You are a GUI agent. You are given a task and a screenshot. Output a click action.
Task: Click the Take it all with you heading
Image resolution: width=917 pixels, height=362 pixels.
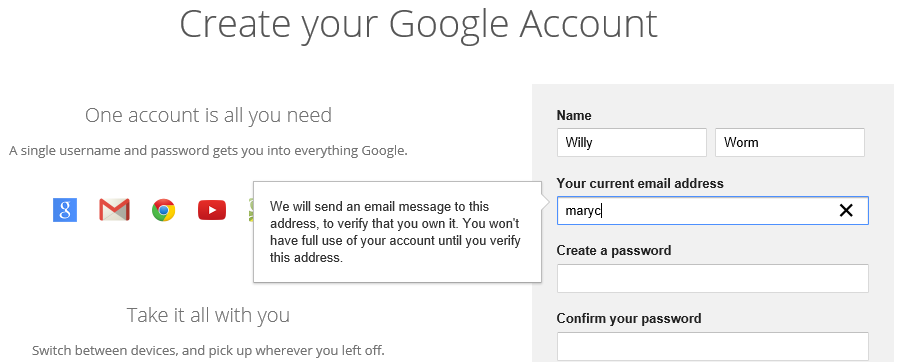pyautogui.click(x=208, y=315)
